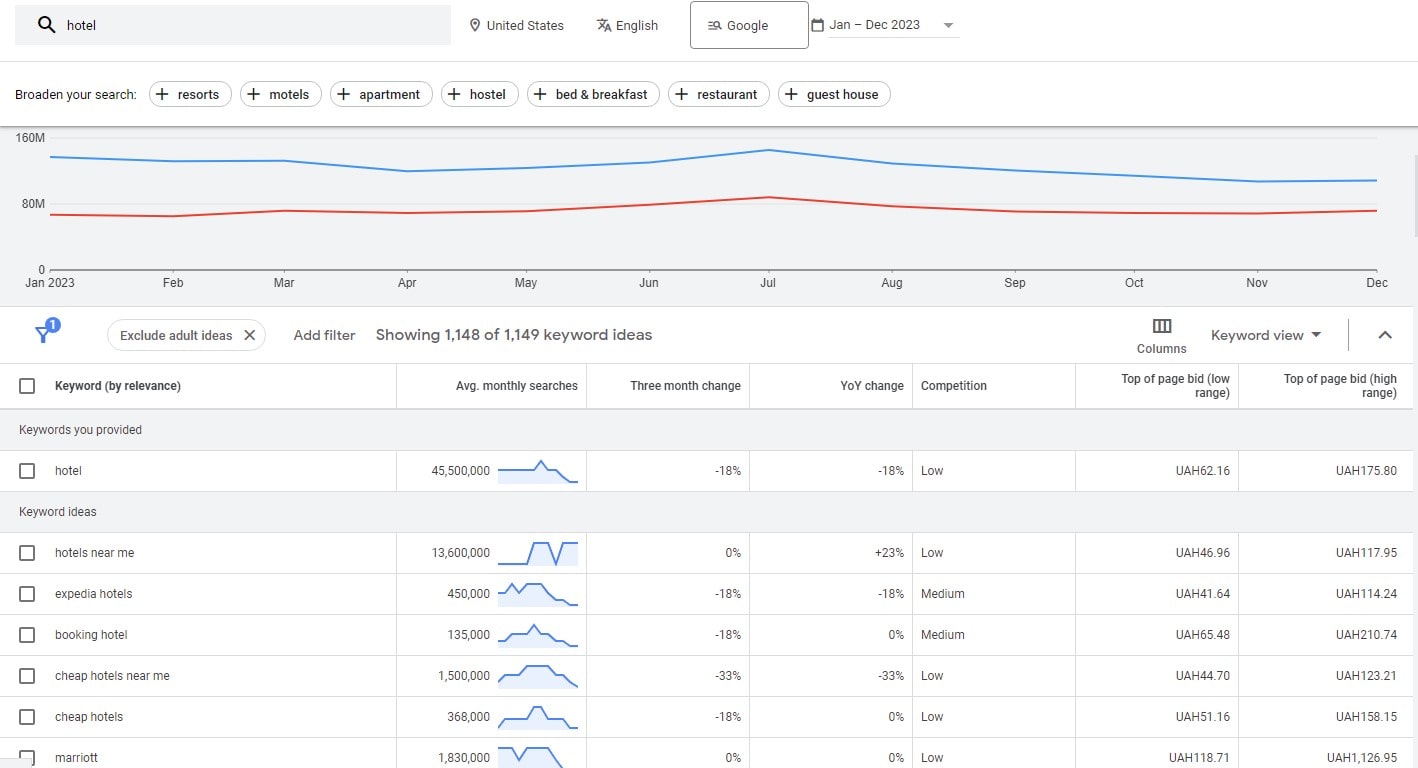Click the Add filter link
Screen dimensions: 1418x768
coord(324,335)
